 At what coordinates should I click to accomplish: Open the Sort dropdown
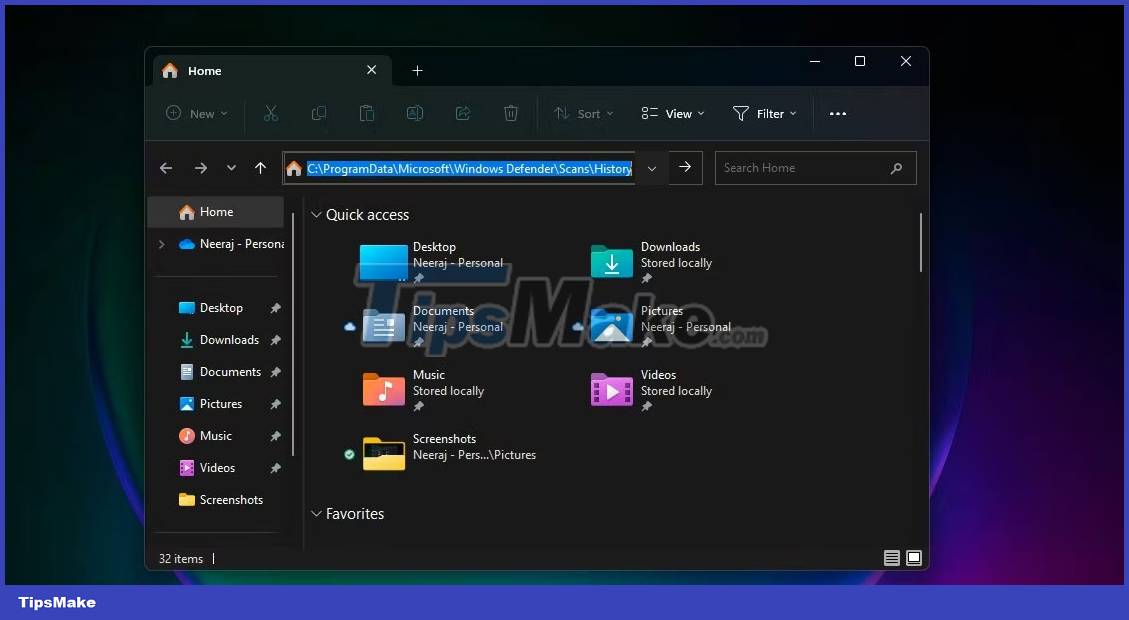point(583,113)
